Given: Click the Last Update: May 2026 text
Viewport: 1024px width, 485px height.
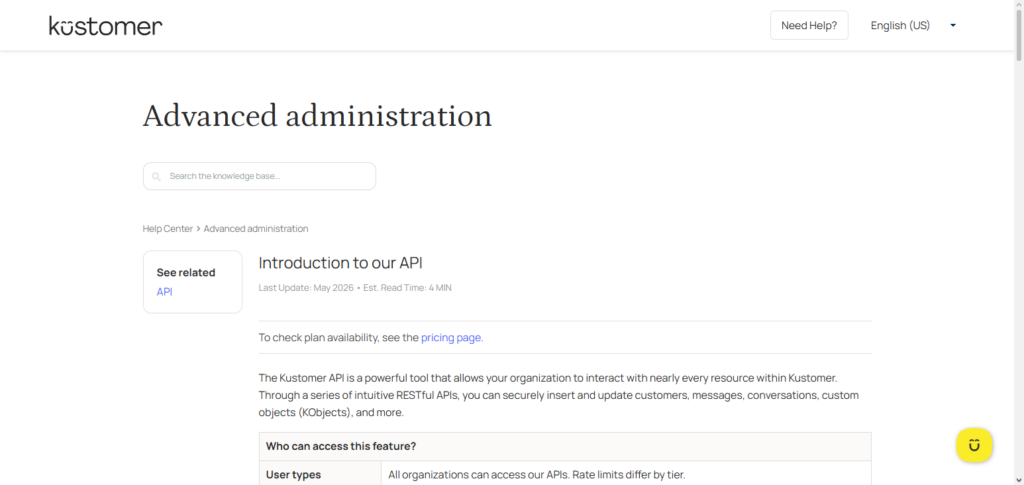Looking at the screenshot, I should point(306,287).
